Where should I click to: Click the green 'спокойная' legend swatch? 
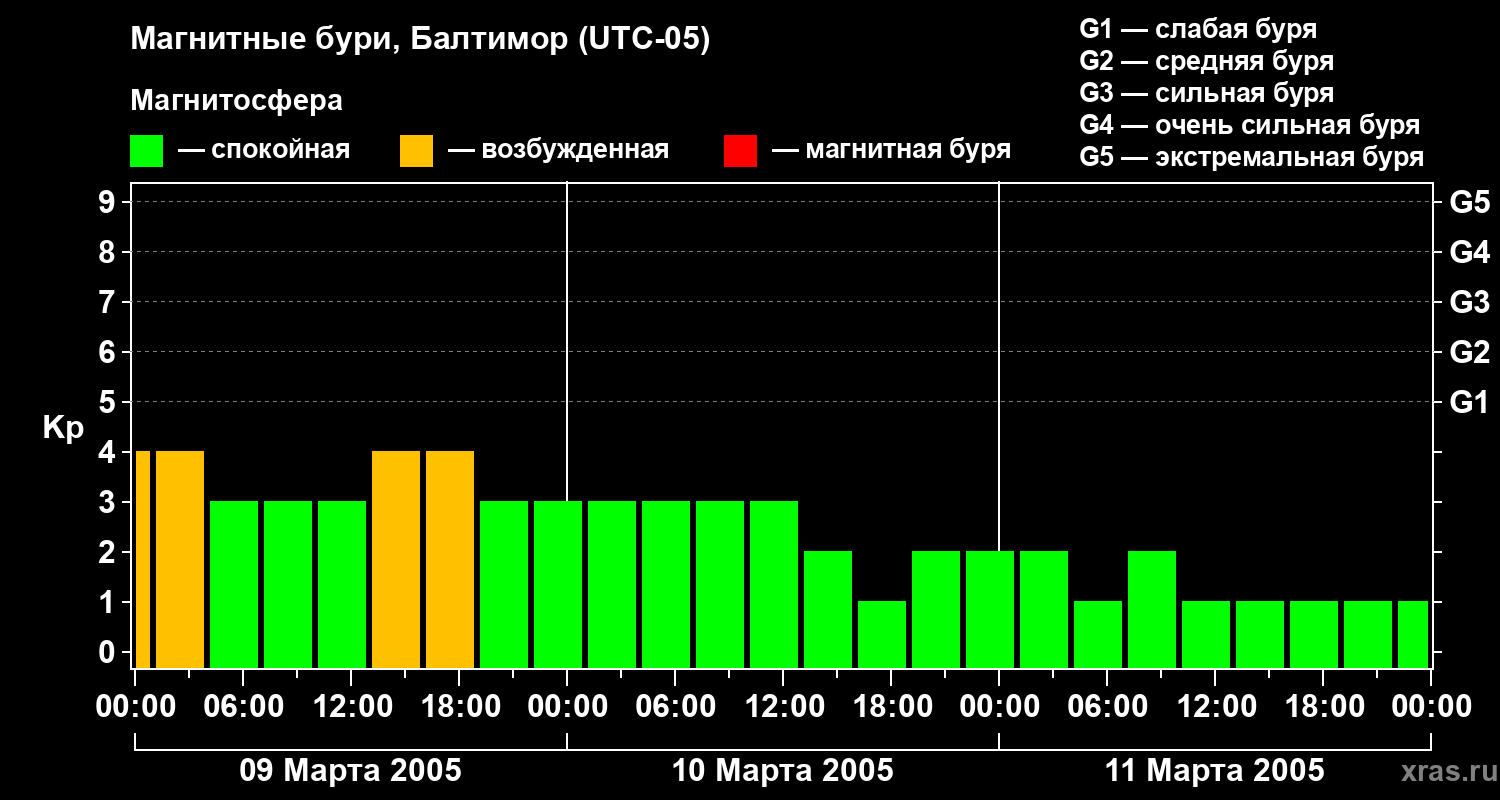click(146, 150)
